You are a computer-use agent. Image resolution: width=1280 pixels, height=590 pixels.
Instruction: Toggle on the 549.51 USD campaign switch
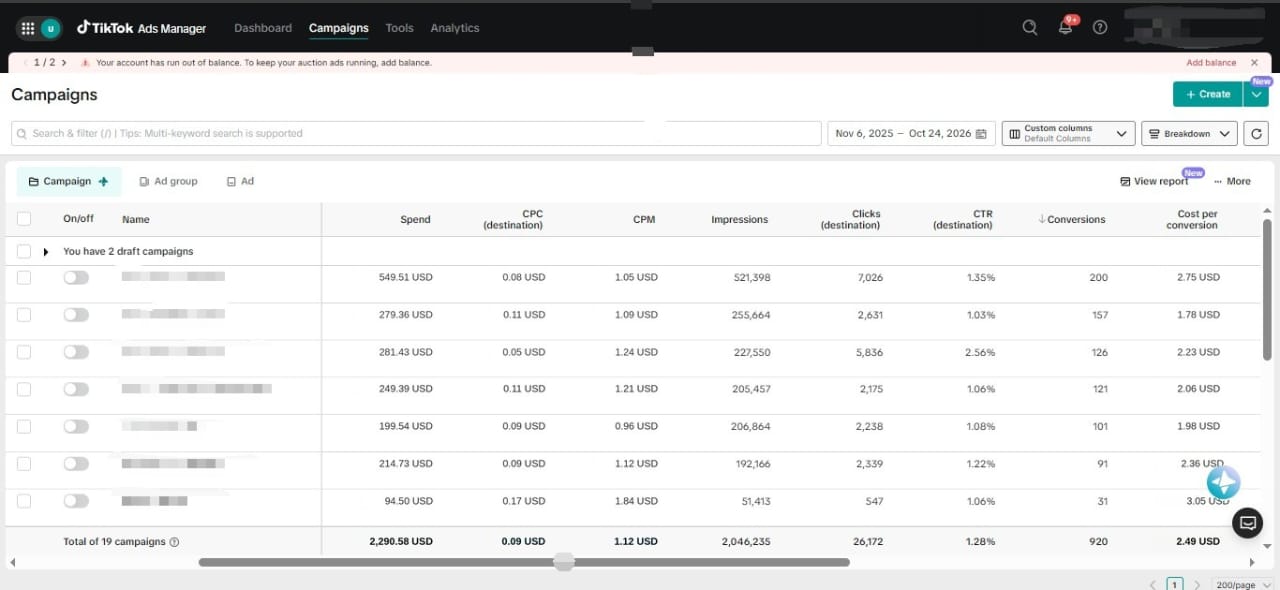click(76, 277)
